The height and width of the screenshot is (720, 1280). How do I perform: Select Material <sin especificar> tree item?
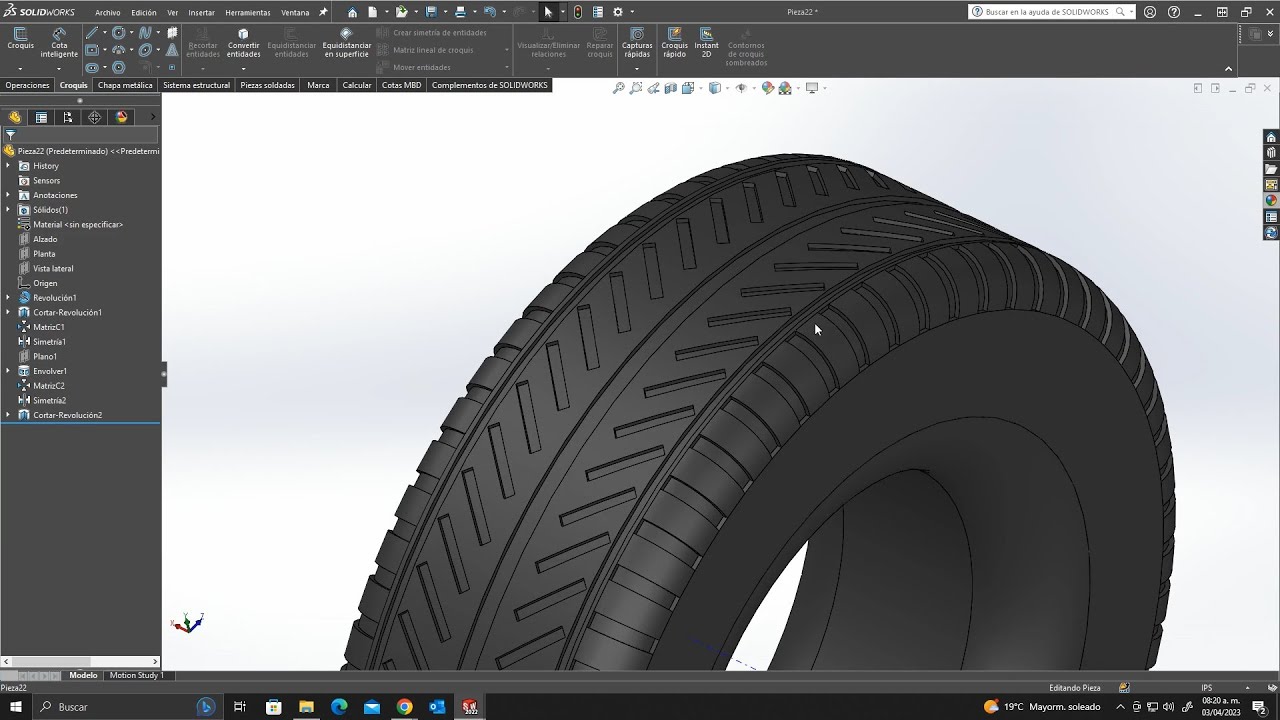click(78, 225)
